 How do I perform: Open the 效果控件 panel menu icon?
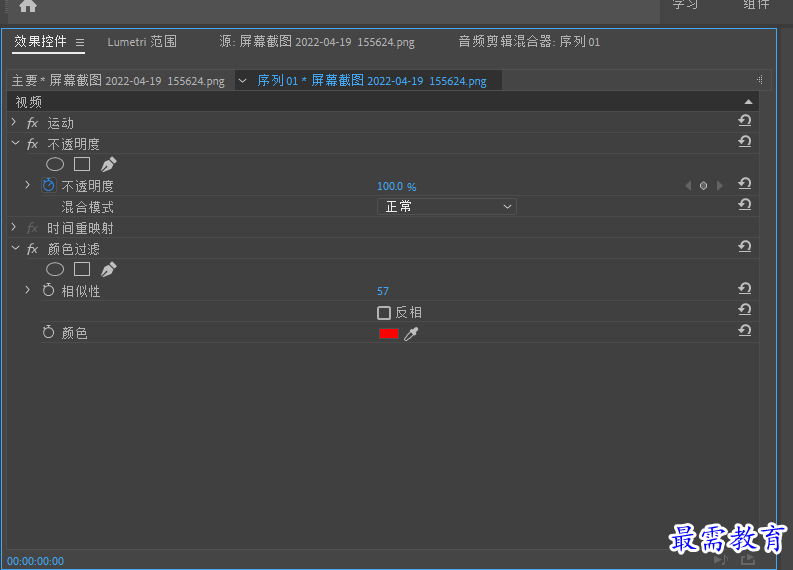(x=80, y=42)
